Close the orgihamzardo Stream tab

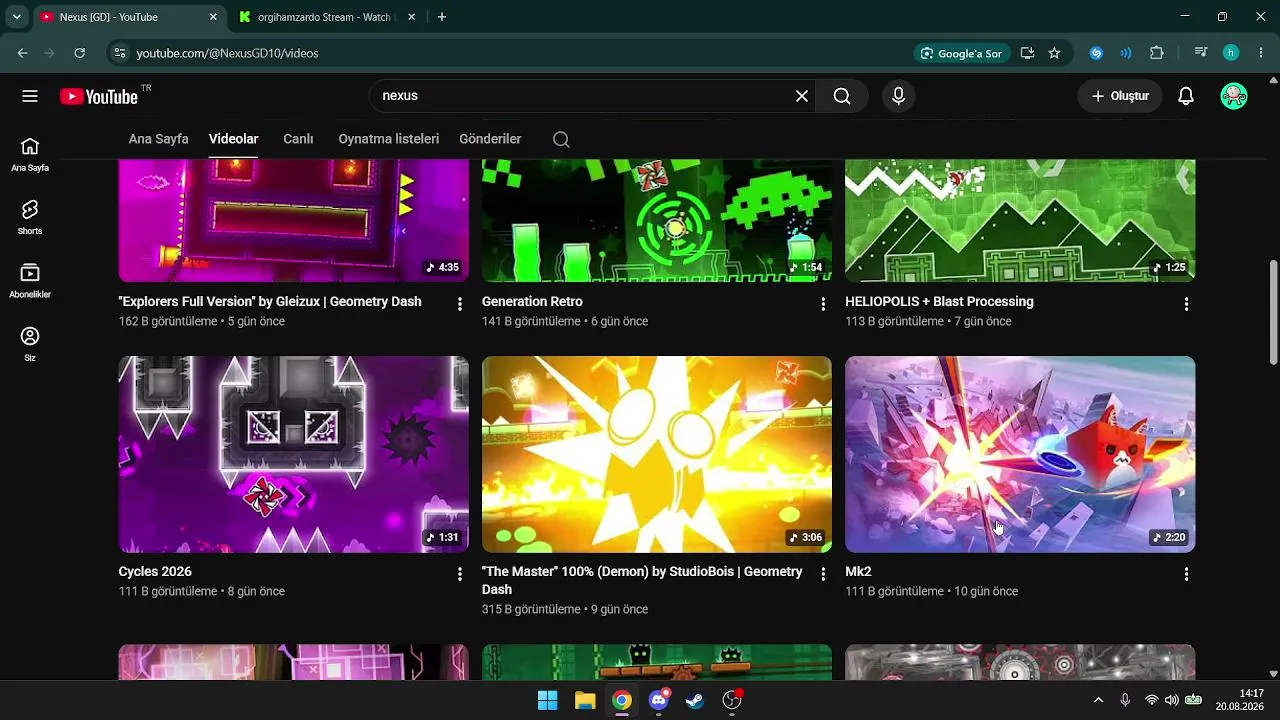413,17
